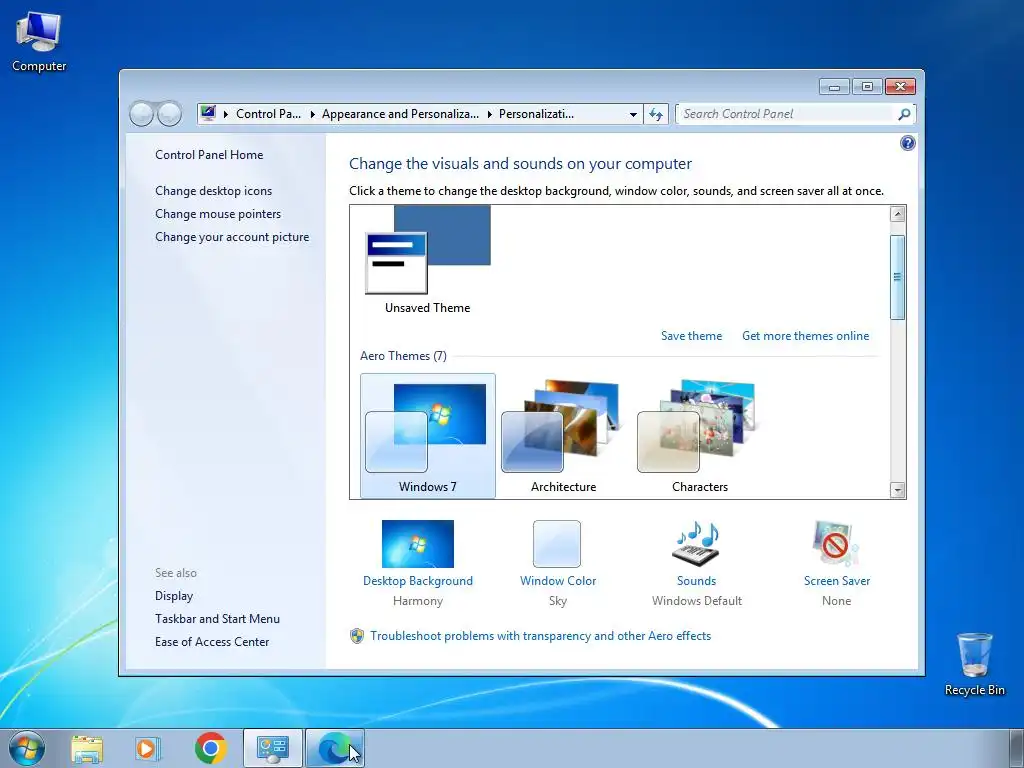Go to Control Panel Home
This screenshot has width=1024, height=768.
[x=209, y=155]
